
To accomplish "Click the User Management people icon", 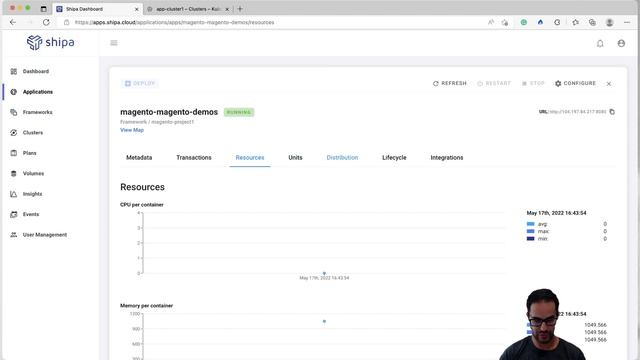I will pyautogui.click(x=13, y=235).
